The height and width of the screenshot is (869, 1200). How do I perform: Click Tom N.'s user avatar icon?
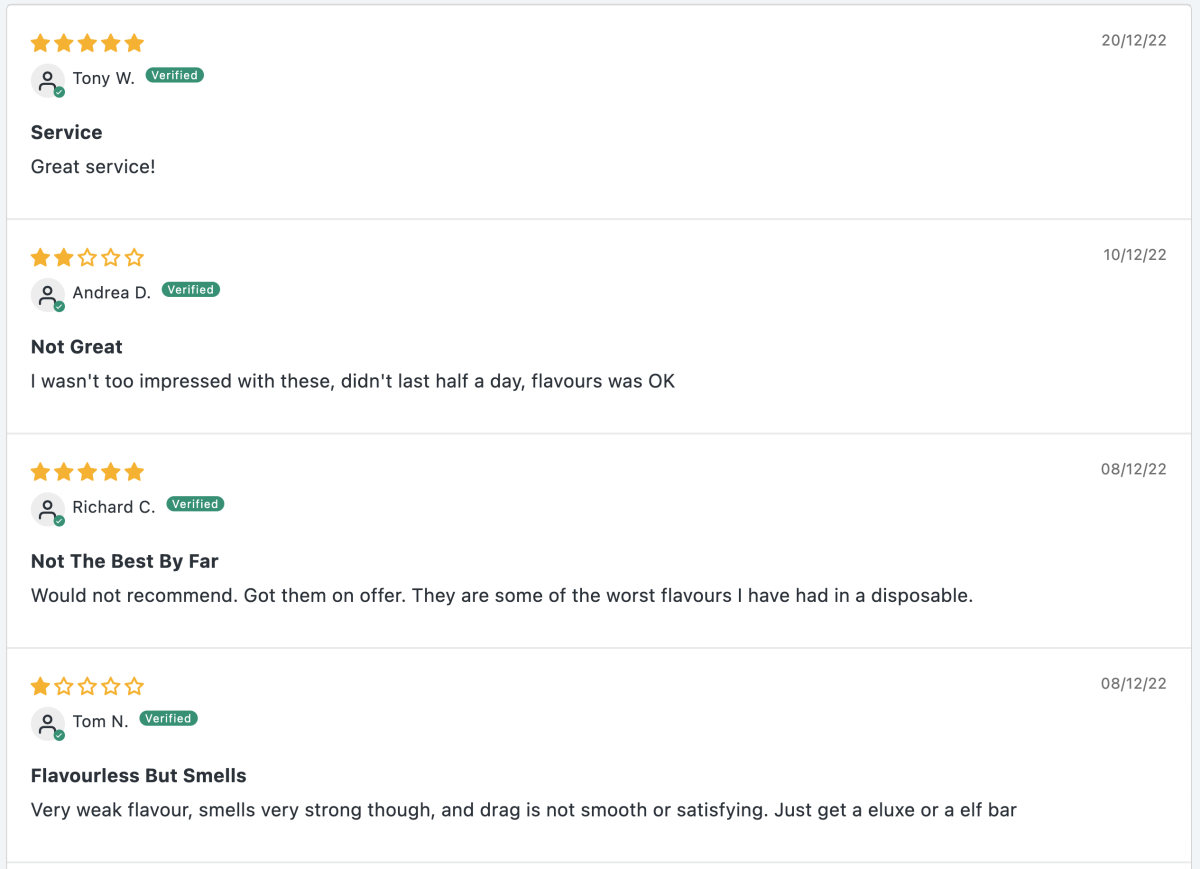[48, 723]
